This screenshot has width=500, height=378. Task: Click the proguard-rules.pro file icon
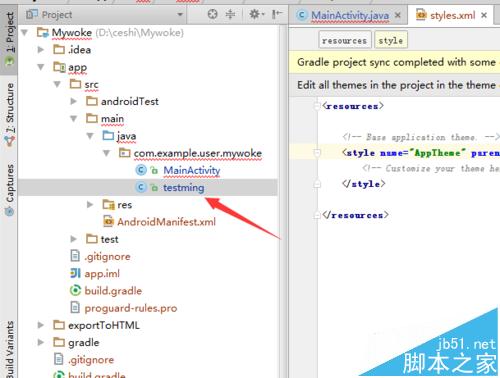tap(75, 308)
